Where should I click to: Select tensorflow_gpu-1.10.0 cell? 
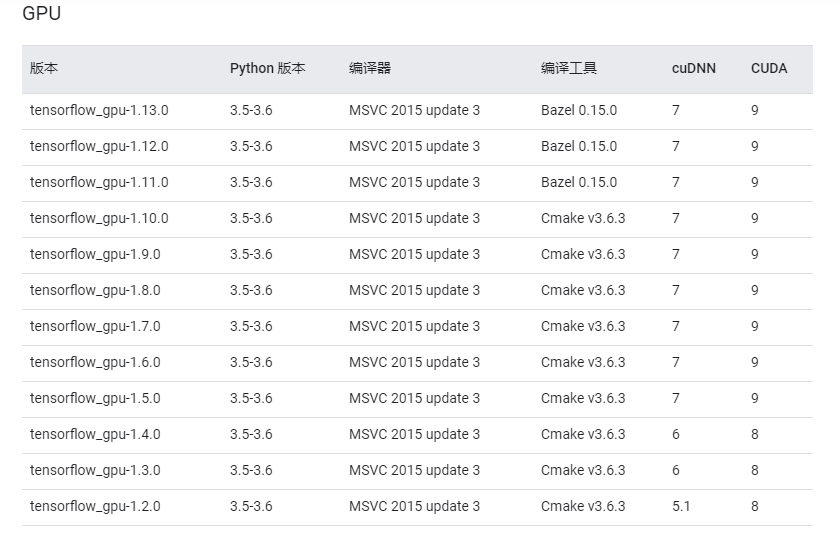99,219
